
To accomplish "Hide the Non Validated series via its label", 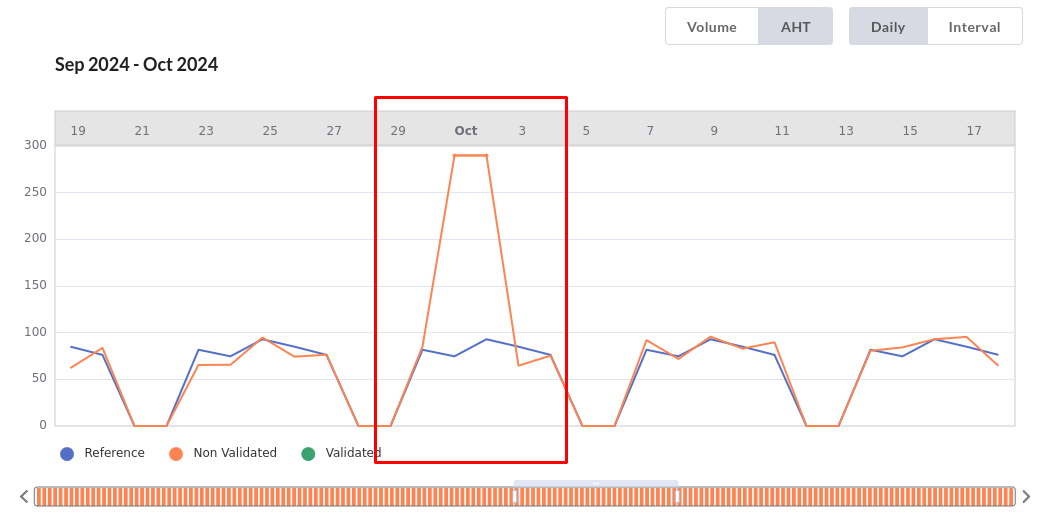I will pos(235,454).
